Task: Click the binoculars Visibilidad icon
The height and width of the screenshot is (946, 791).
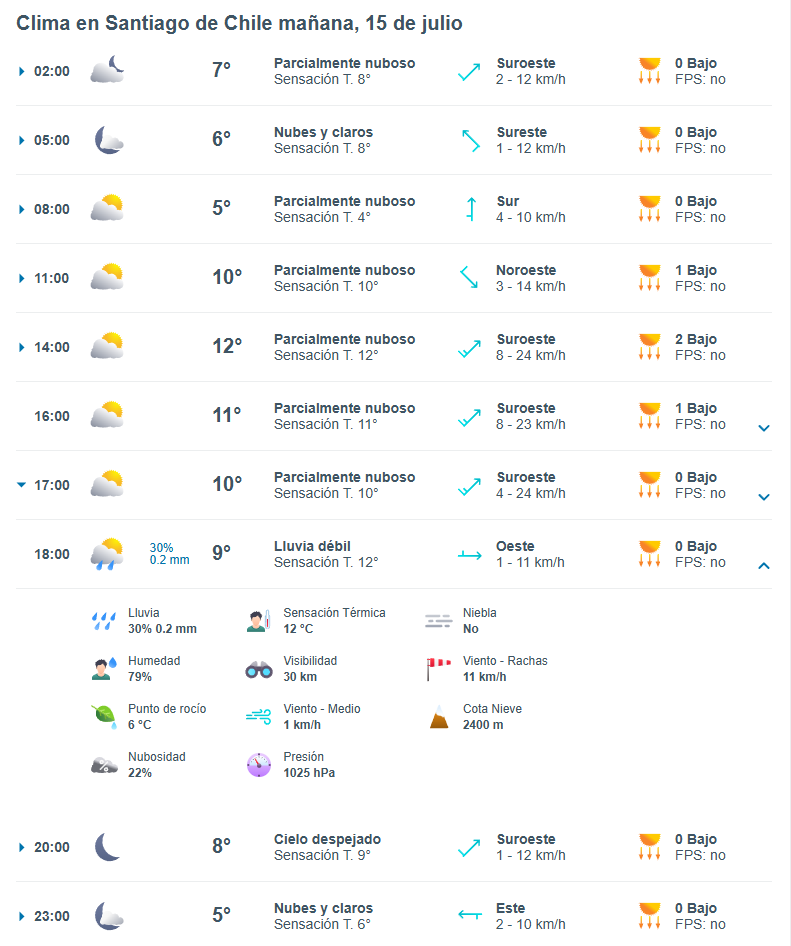Action: tap(259, 670)
